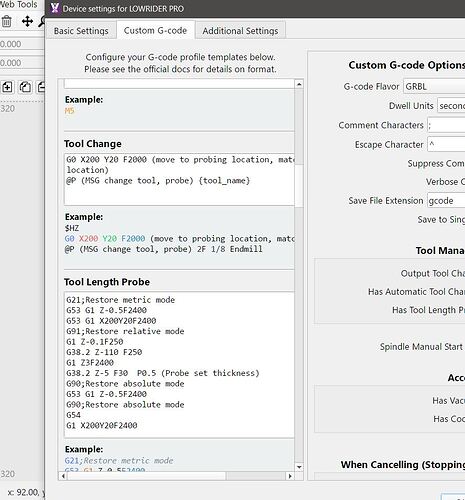Select the Custom G-code tab
The height and width of the screenshot is (500, 465).
pos(155,30)
